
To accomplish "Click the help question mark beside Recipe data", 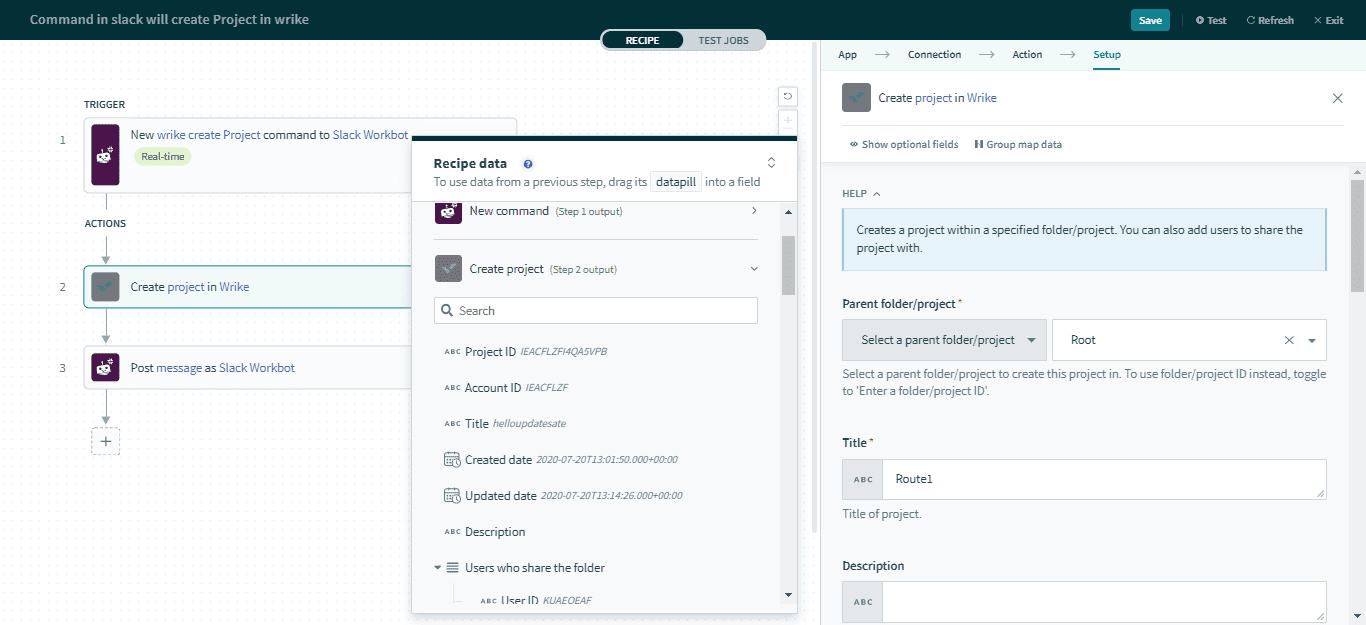I will point(528,163).
